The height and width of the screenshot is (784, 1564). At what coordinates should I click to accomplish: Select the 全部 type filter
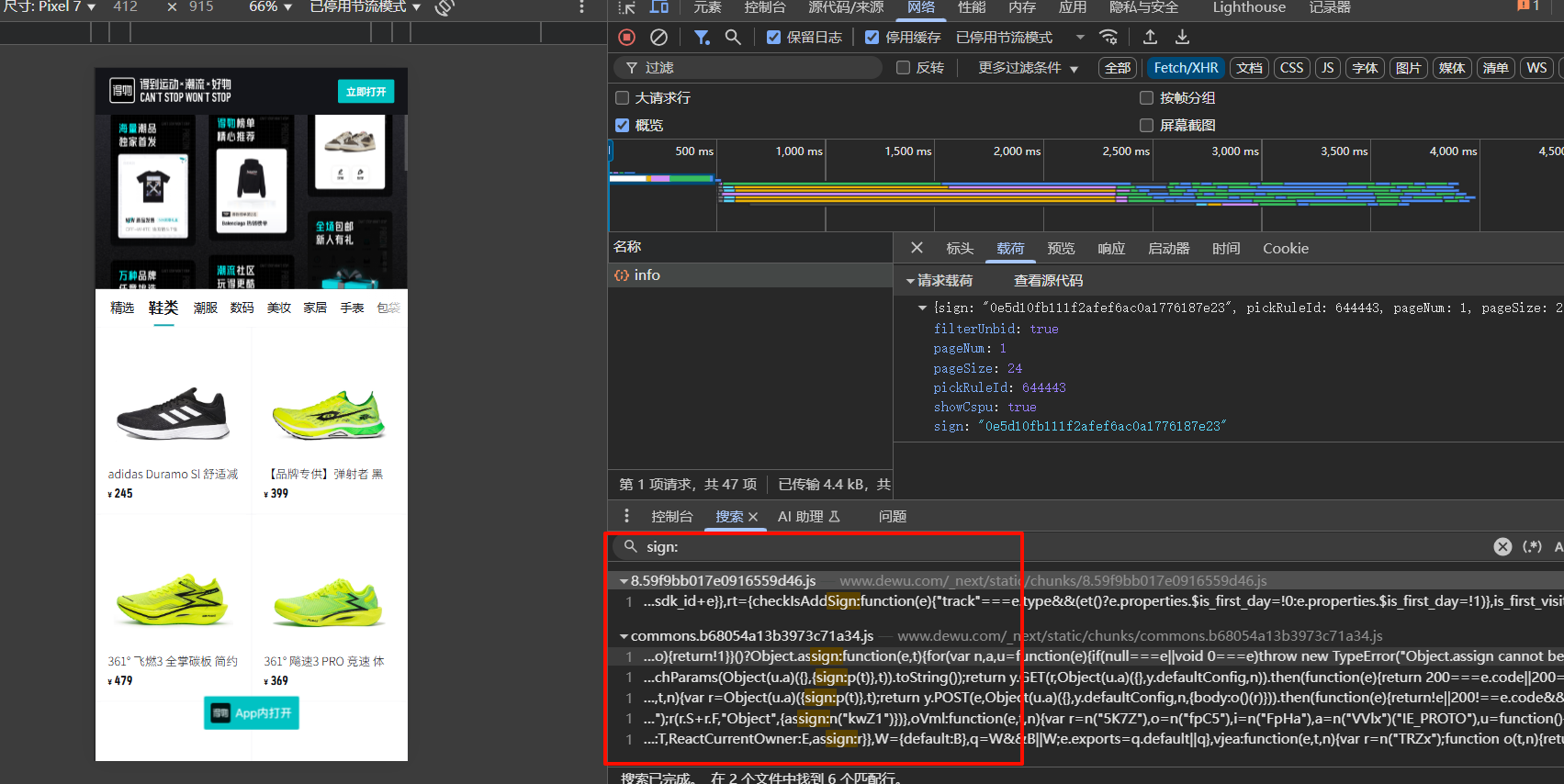(x=1118, y=68)
